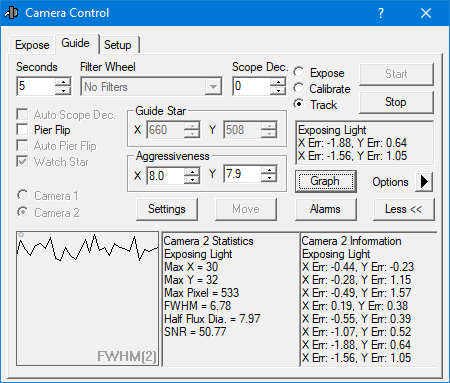Select the Track radio button
The height and width of the screenshot is (383, 450).
299,104
